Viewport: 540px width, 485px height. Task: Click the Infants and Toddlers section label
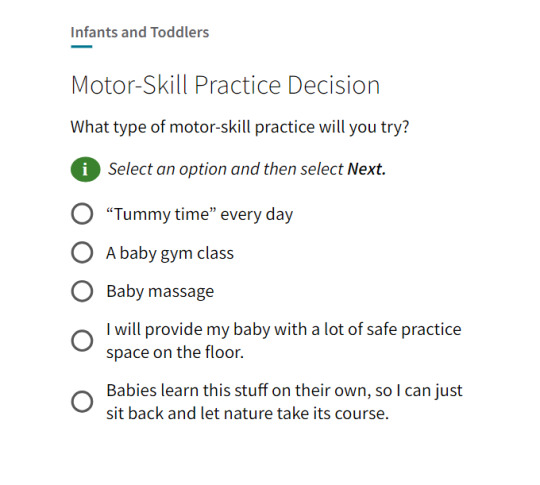click(140, 32)
